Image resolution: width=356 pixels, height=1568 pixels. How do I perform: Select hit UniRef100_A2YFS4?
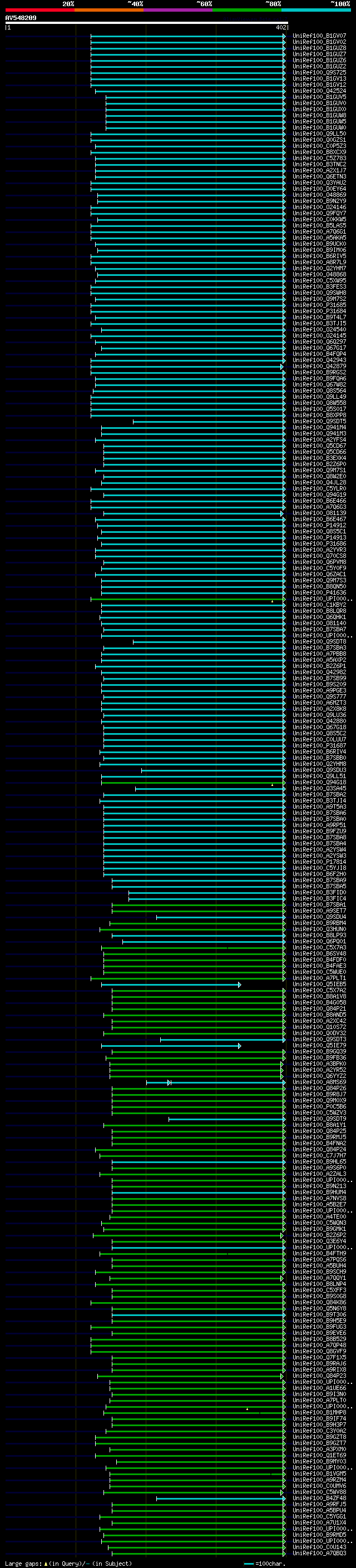click(319, 439)
